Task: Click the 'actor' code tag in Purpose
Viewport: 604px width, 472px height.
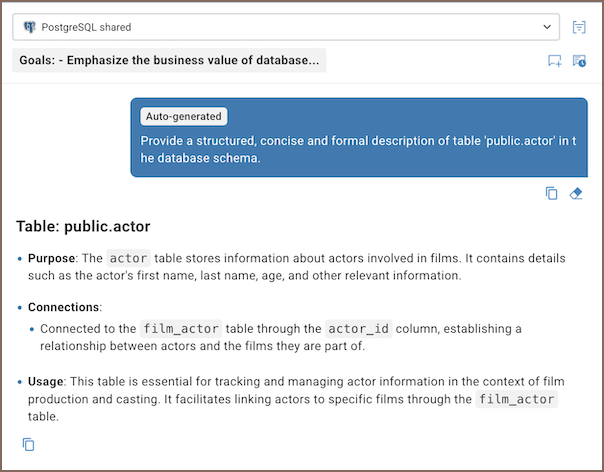Action: coord(127,258)
